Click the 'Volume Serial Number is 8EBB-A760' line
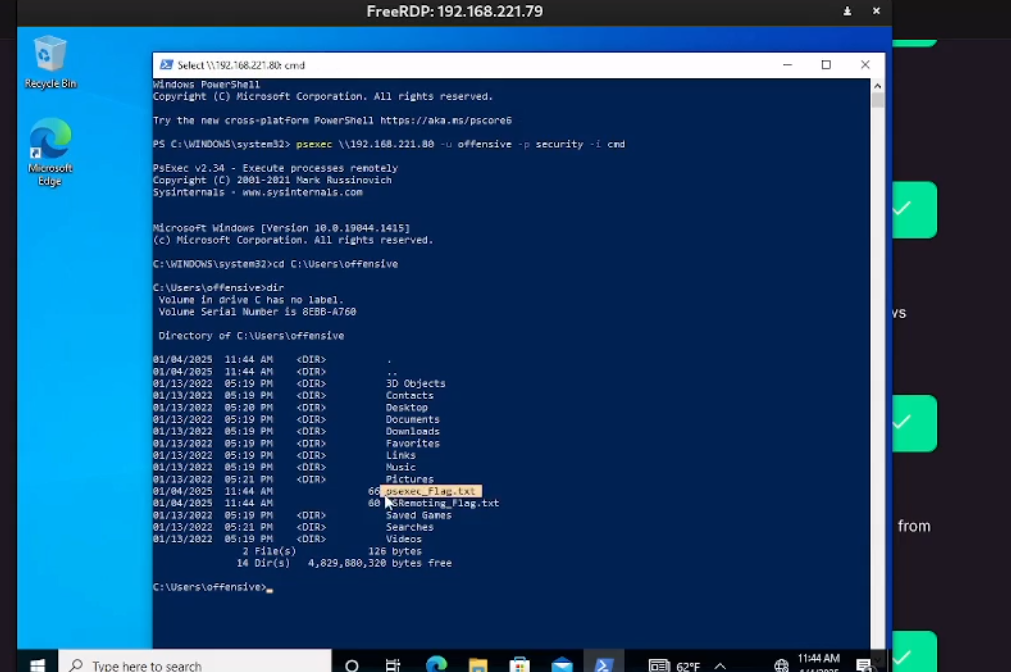This screenshot has height=672, width=1011. 257,311
